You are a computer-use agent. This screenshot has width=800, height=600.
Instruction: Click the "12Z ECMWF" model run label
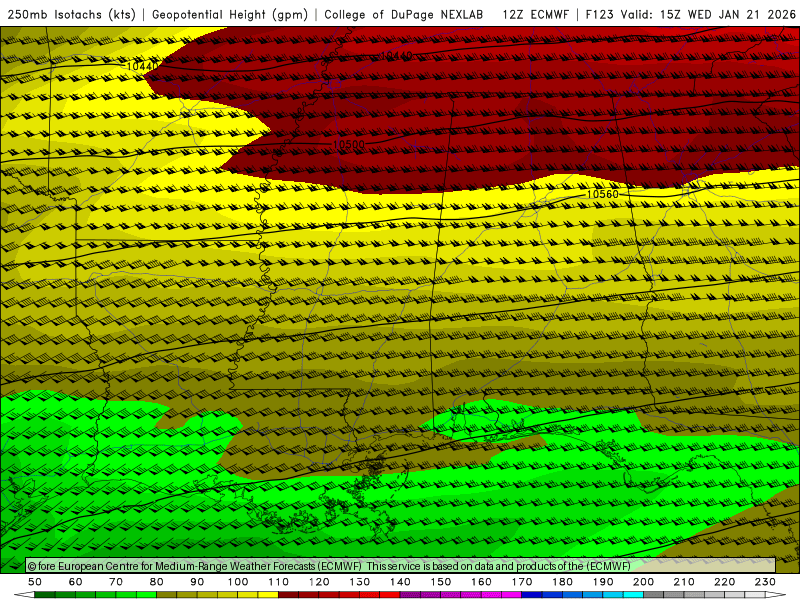tap(535, 15)
